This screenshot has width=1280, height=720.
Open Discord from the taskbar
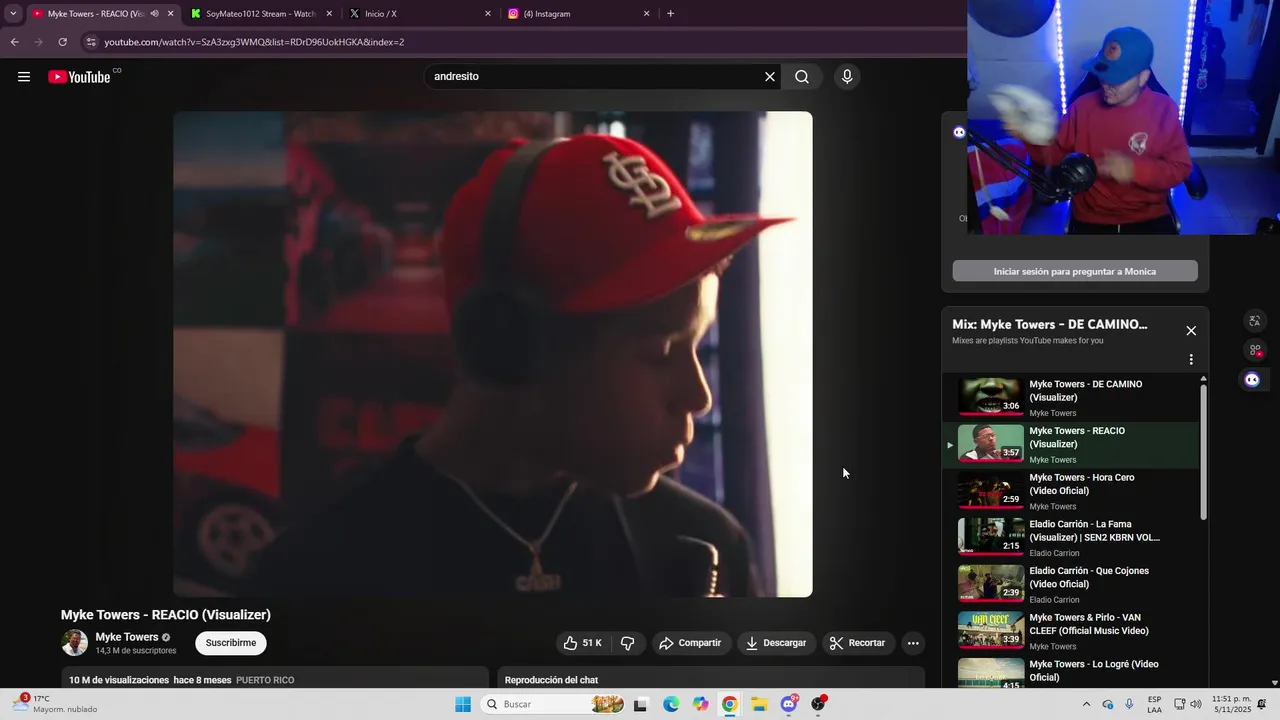click(x=789, y=704)
